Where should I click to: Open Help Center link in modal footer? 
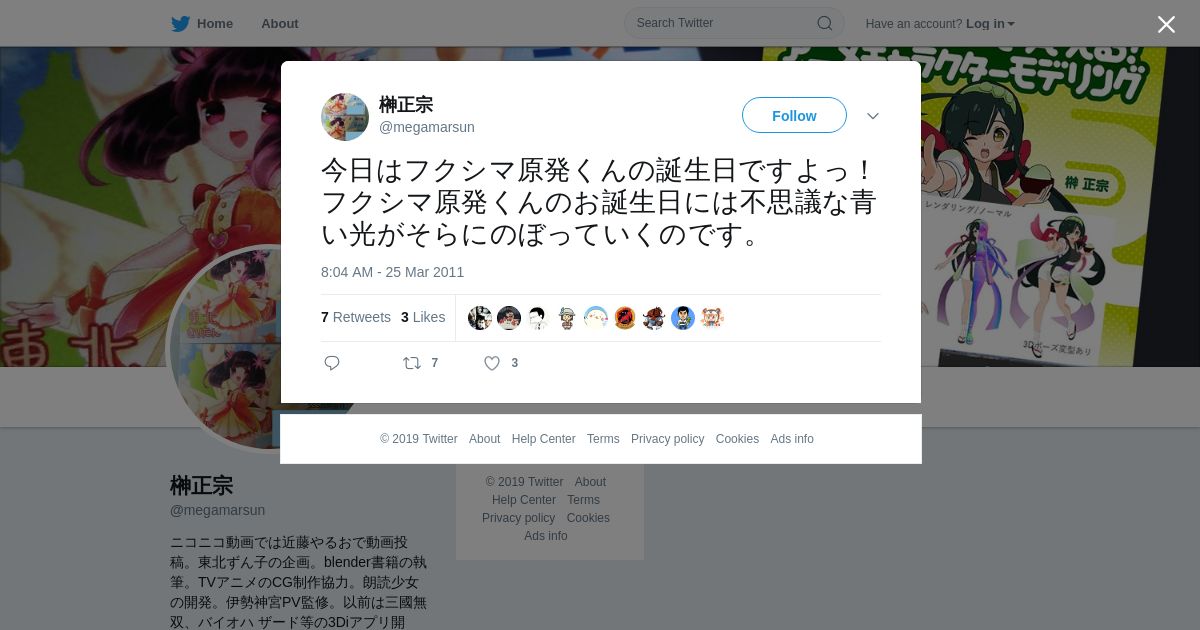[543, 439]
